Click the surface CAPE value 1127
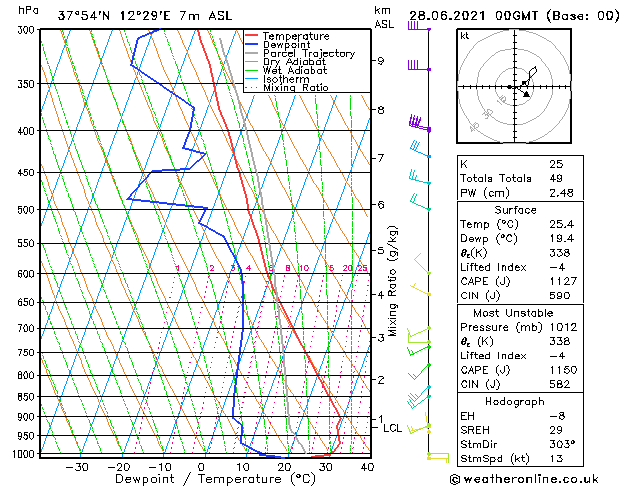 (x=563, y=281)
